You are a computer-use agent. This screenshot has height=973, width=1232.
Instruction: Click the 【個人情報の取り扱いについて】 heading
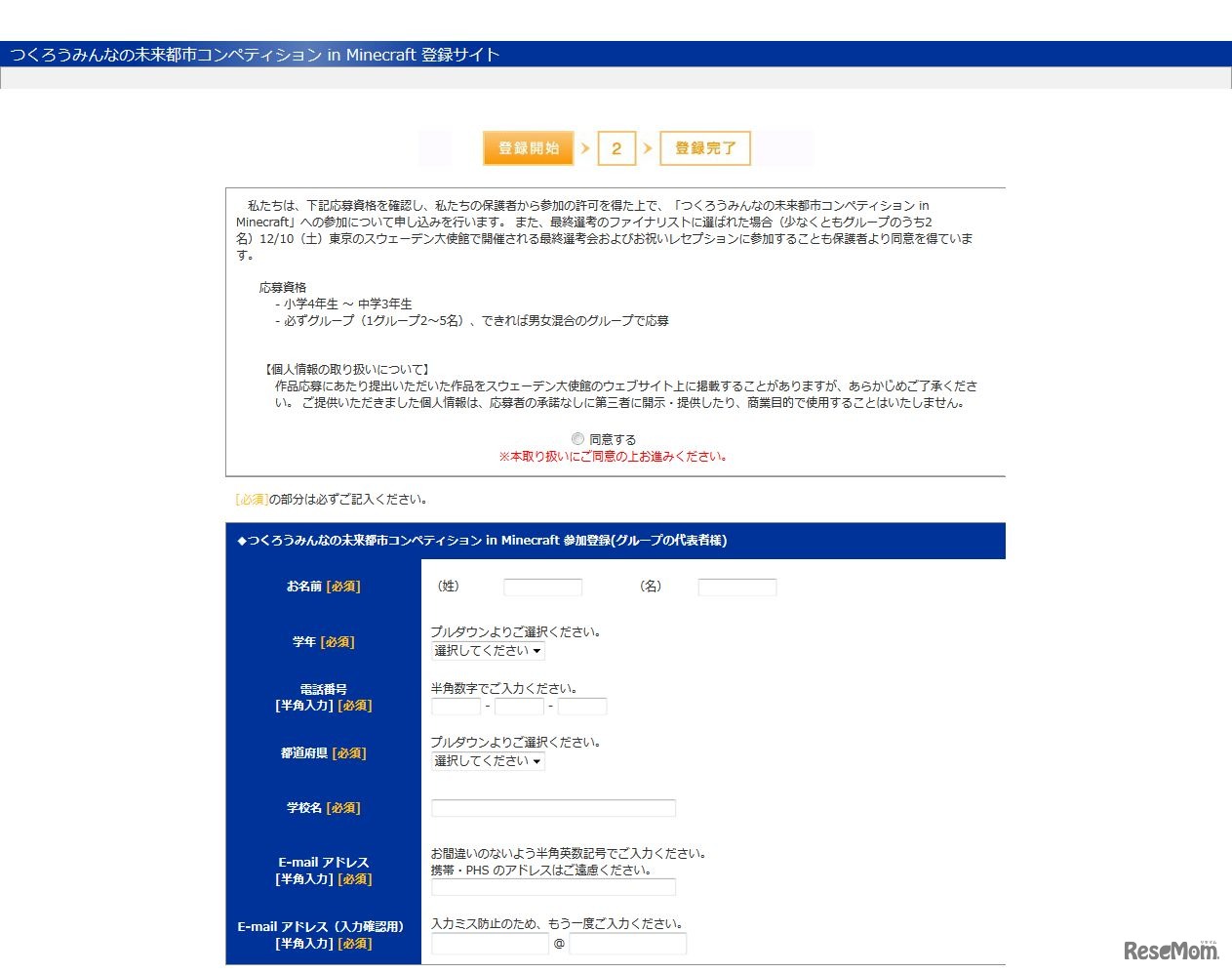347,370
